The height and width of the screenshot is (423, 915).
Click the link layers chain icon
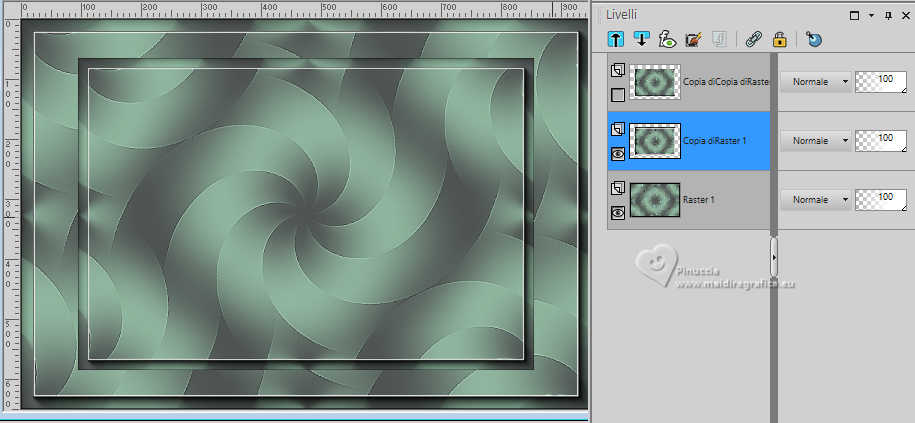point(754,39)
